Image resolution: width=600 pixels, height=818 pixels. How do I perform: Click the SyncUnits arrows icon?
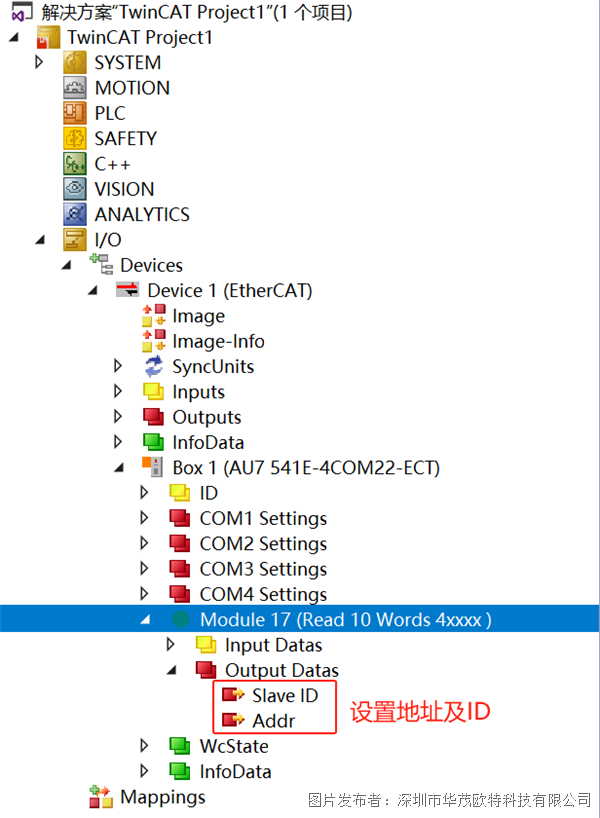coord(154,366)
